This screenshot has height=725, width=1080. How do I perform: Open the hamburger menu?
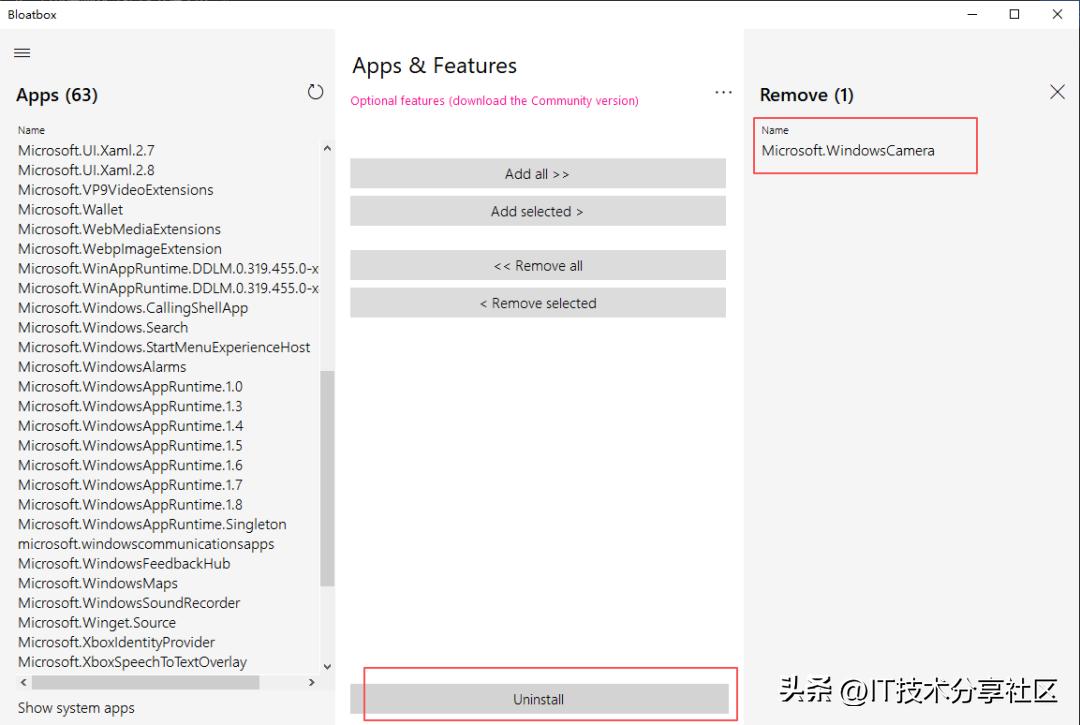[x=22, y=53]
